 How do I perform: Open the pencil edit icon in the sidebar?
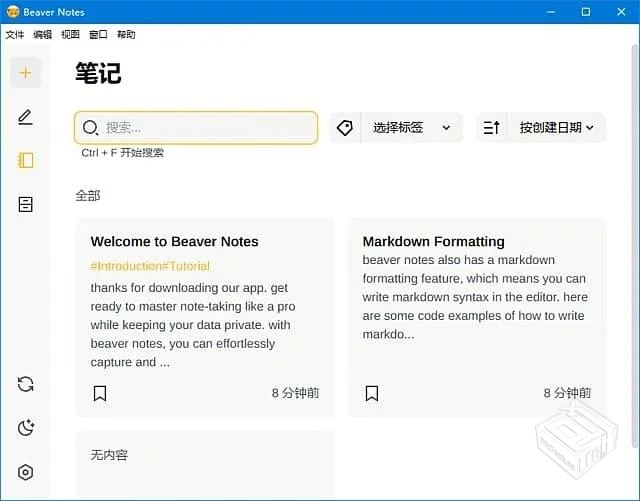click(25, 117)
